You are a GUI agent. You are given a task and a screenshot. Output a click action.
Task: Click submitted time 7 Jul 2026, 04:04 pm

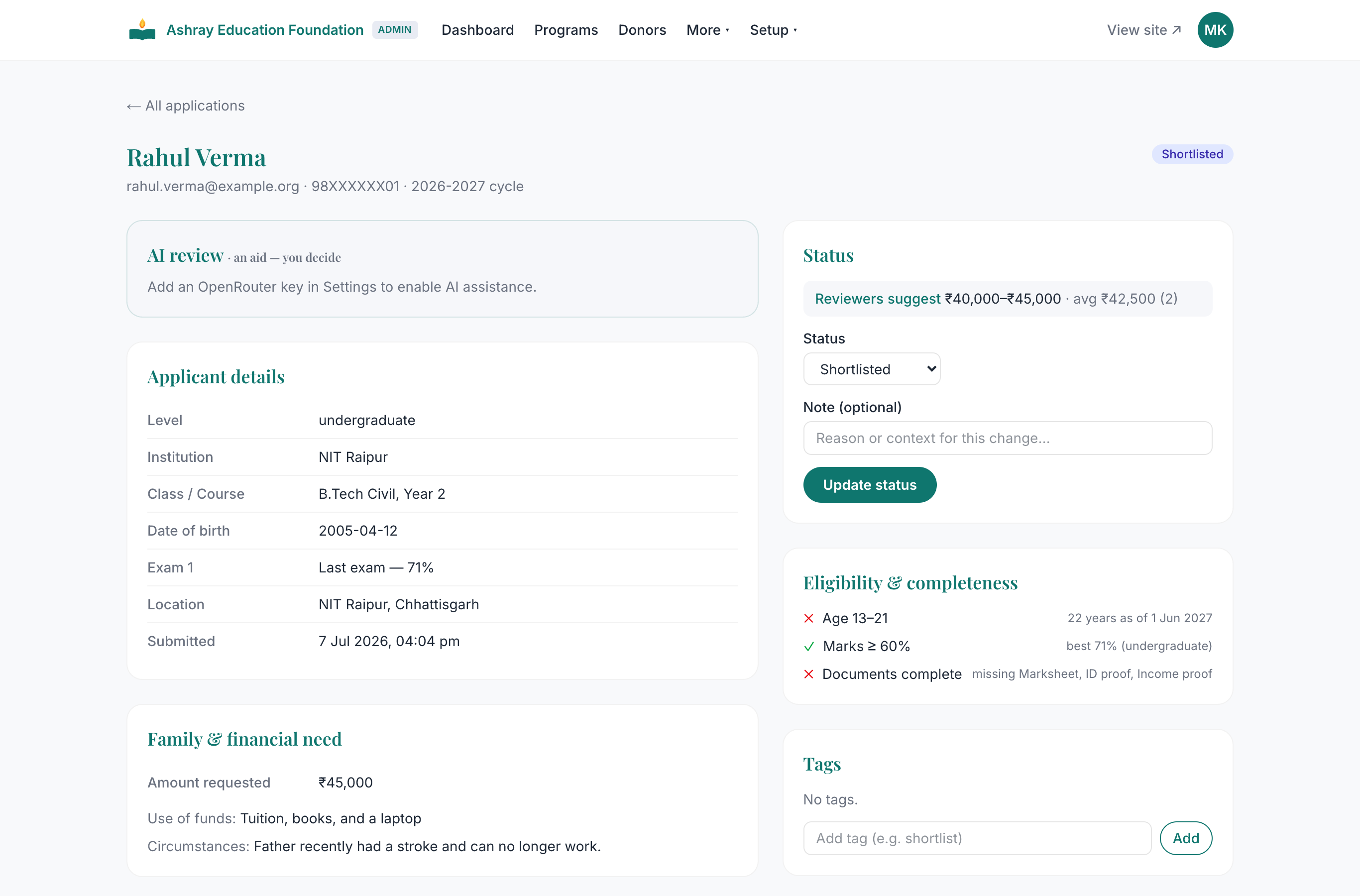click(x=389, y=641)
